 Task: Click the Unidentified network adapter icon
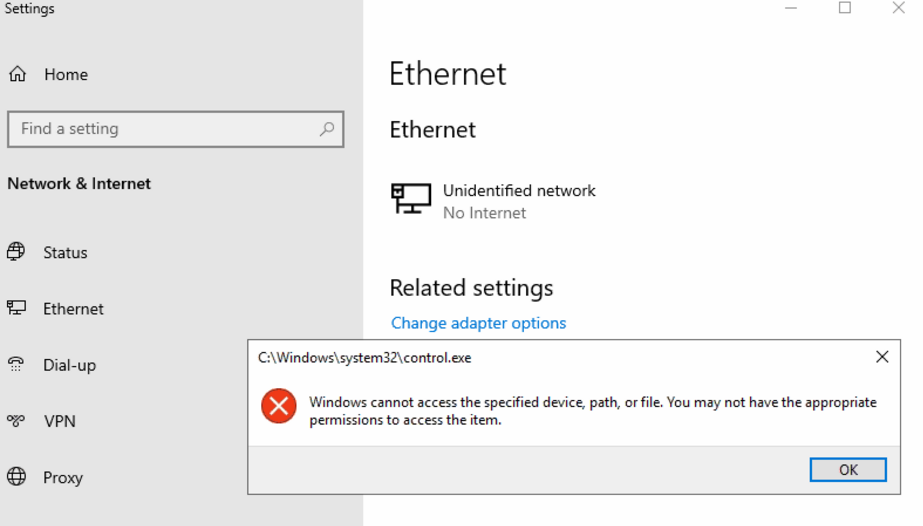point(411,199)
